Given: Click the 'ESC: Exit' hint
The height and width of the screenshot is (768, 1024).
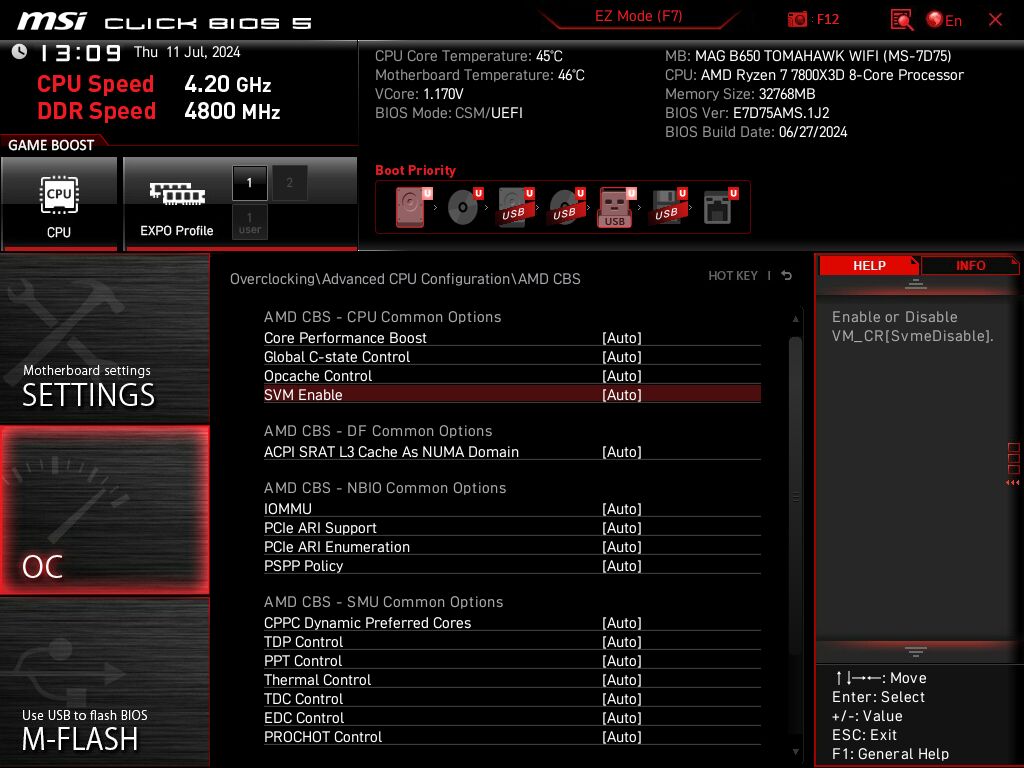Looking at the screenshot, I should [x=864, y=735].
